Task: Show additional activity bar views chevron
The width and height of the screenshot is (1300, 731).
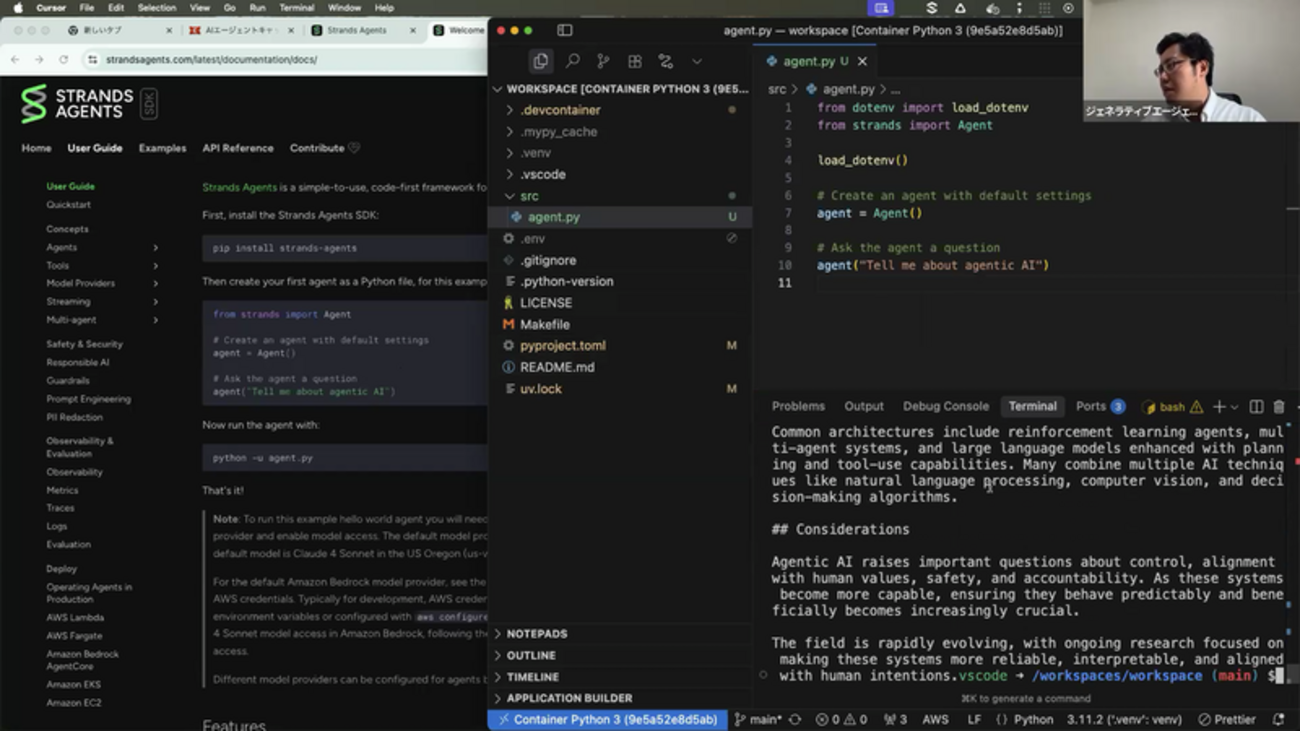Action: 697,62
